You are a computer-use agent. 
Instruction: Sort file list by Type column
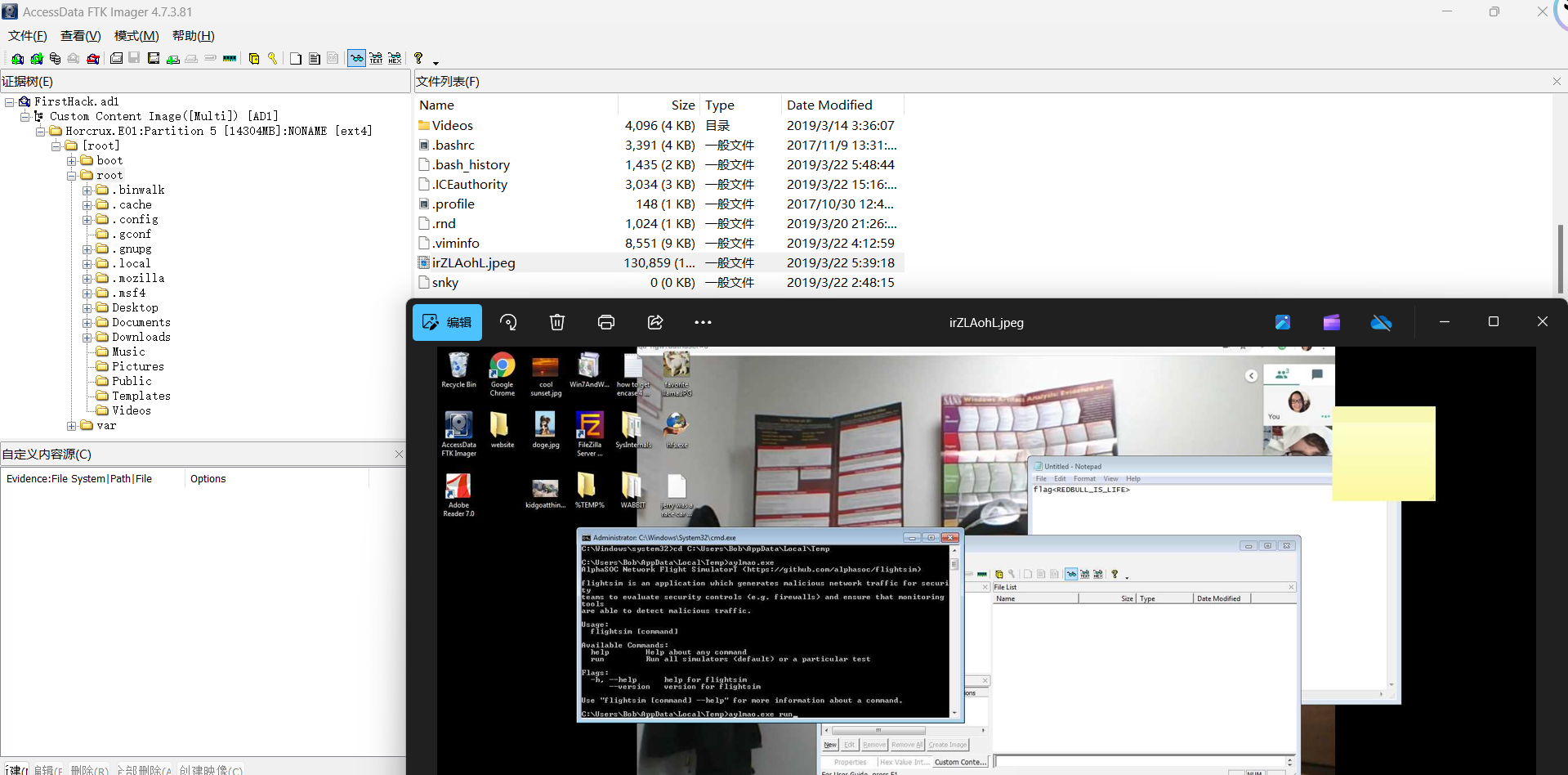740,105
